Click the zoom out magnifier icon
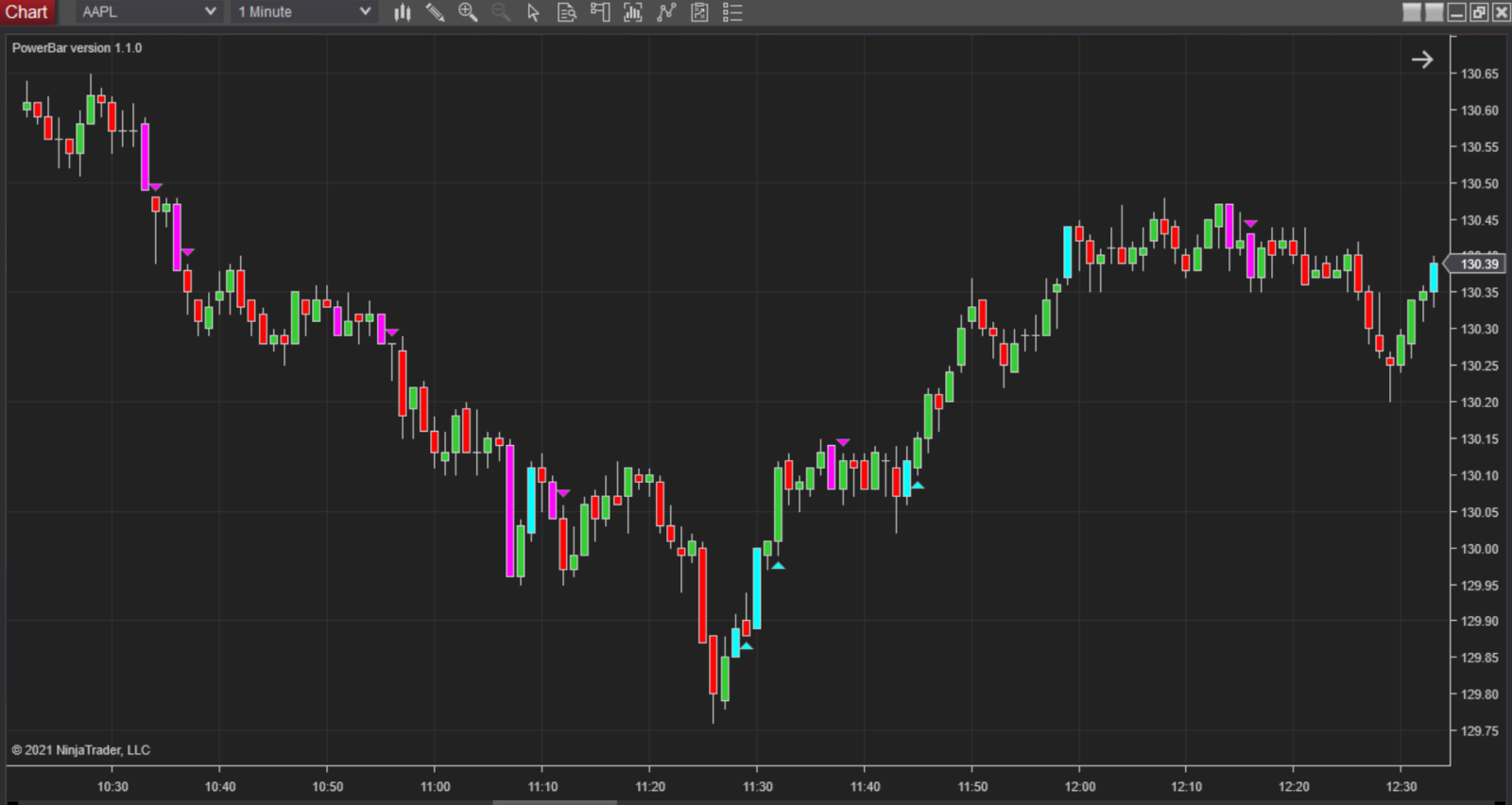Viewport: 1512px width, 805px height. pos(501,12)
